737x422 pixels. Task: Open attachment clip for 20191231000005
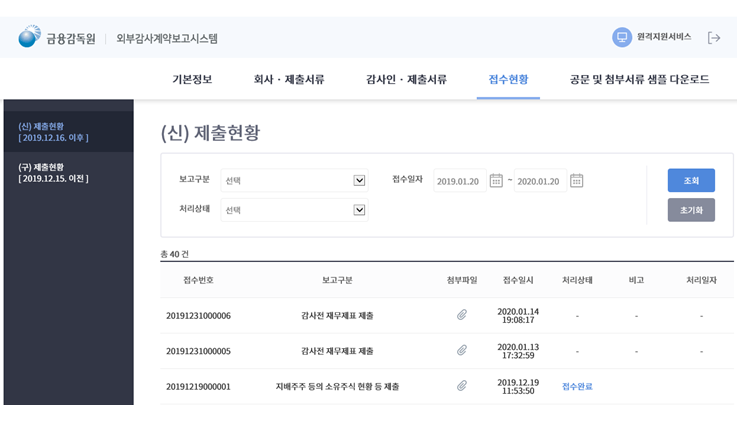(462, 351)
